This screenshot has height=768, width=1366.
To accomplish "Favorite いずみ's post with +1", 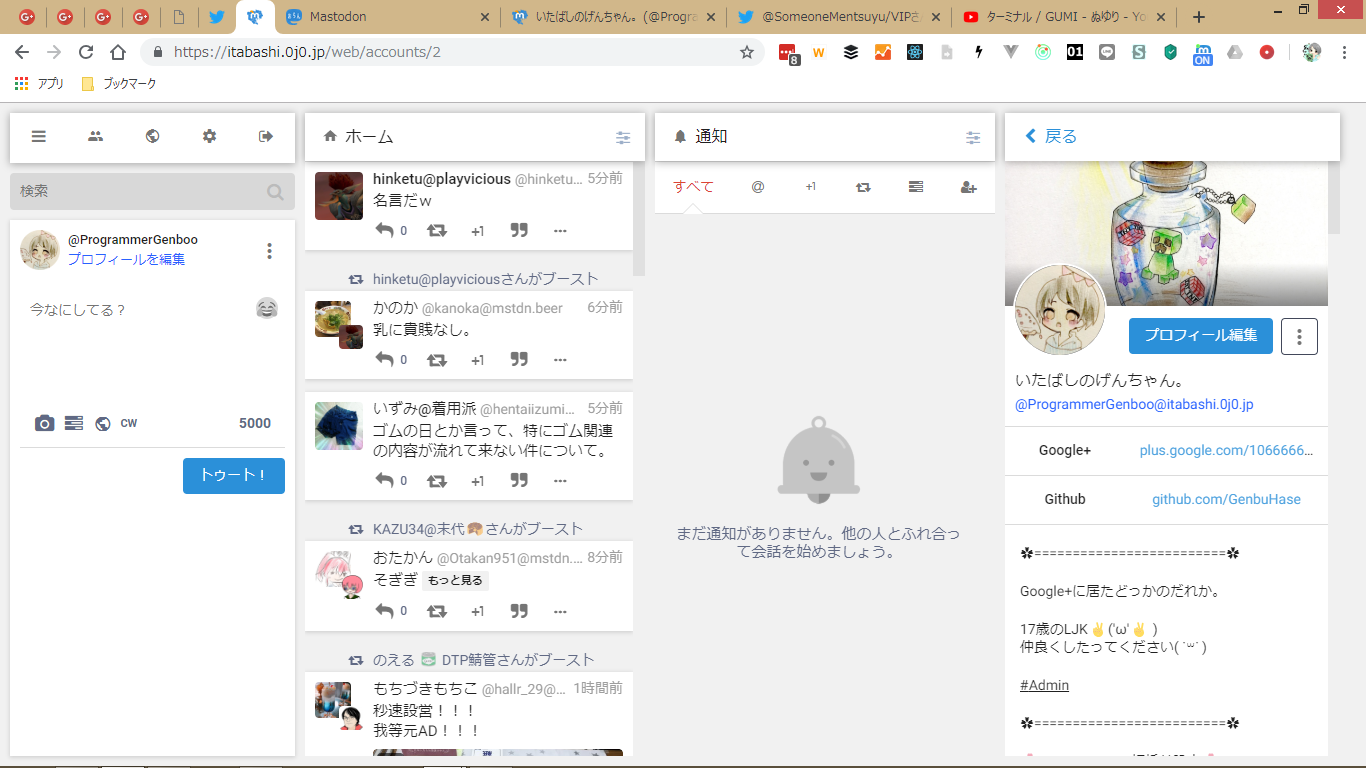I will point(477,481).
